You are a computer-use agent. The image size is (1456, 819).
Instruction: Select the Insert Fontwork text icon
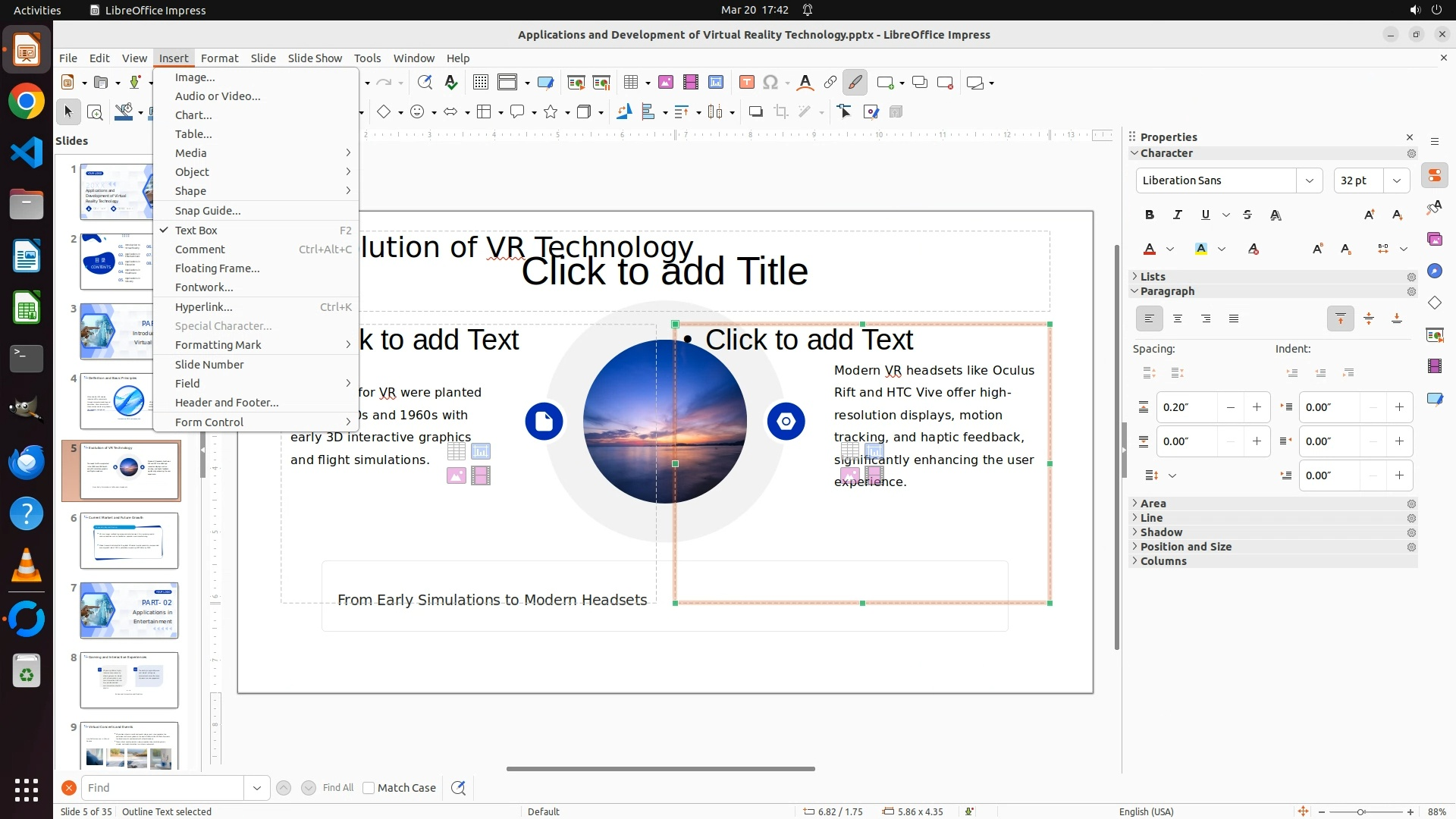coord(805,83)
